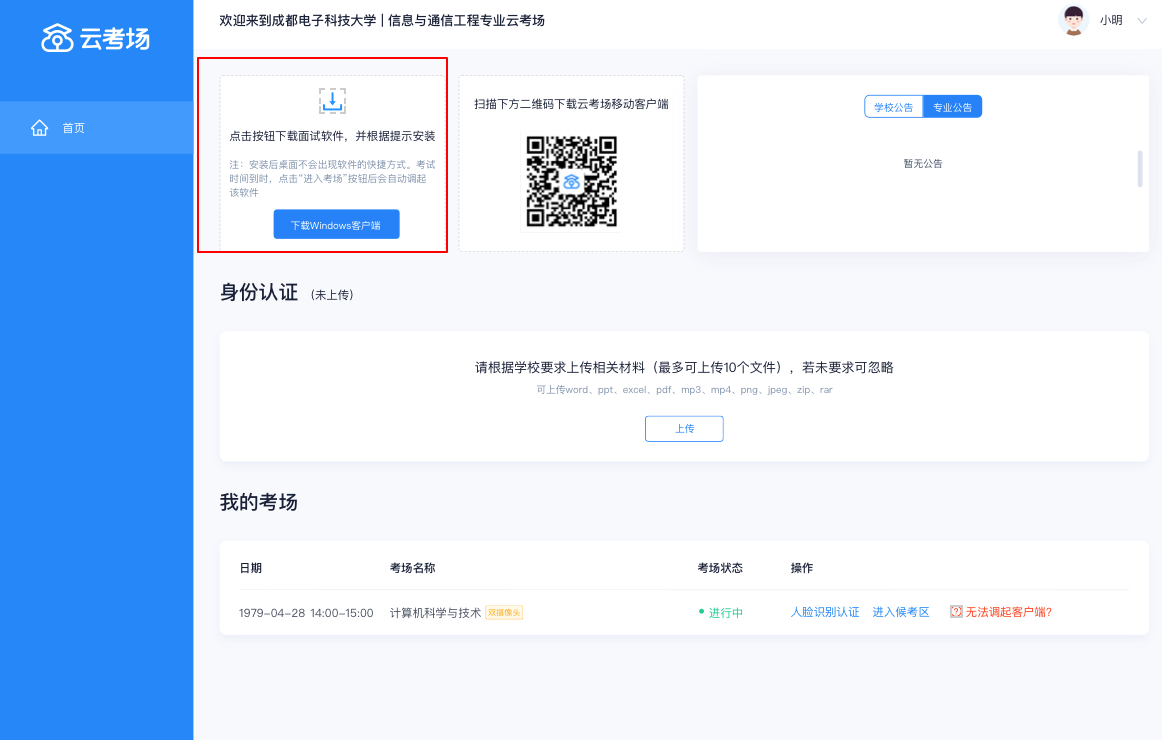1162x740 pixels.
Task: Open the 无法调起客户端? help link
Action: (x=1008, y=612)
